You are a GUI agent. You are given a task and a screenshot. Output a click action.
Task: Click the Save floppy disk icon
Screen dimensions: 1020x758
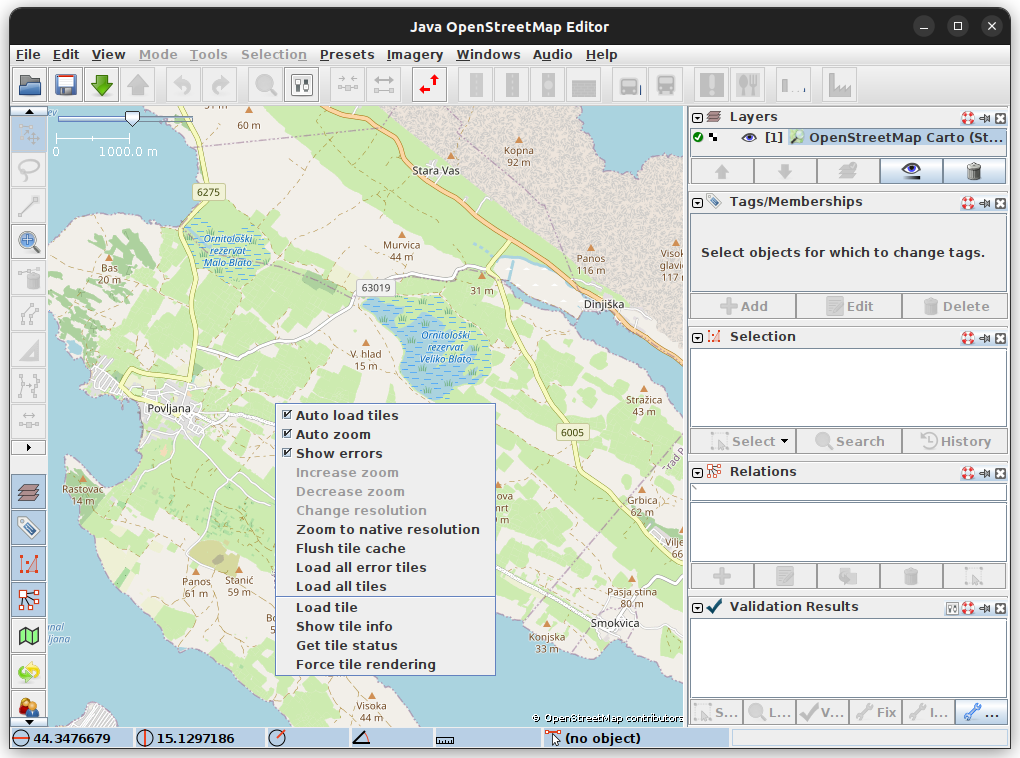[66, 85]
